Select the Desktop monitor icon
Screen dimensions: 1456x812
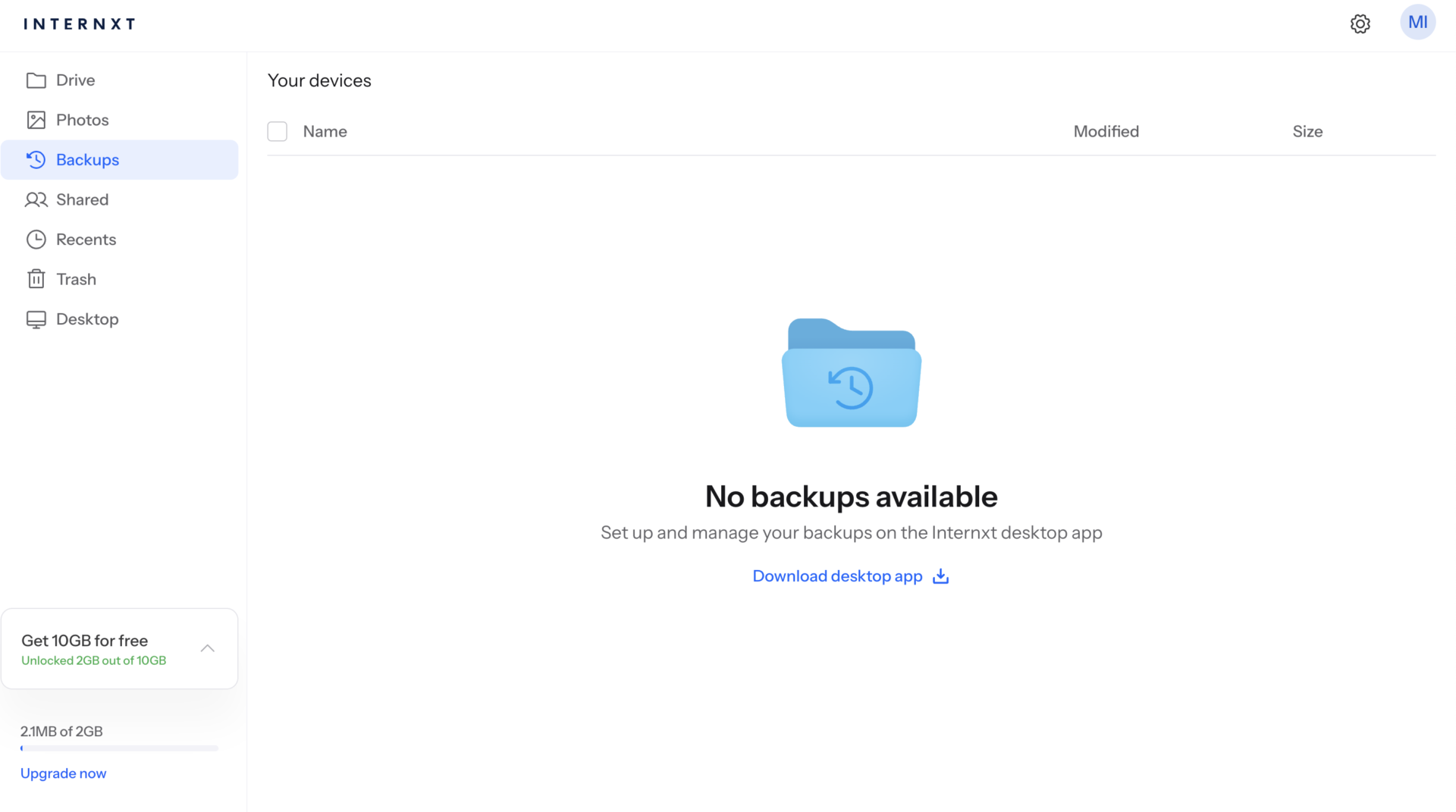(x=36, y=318)
